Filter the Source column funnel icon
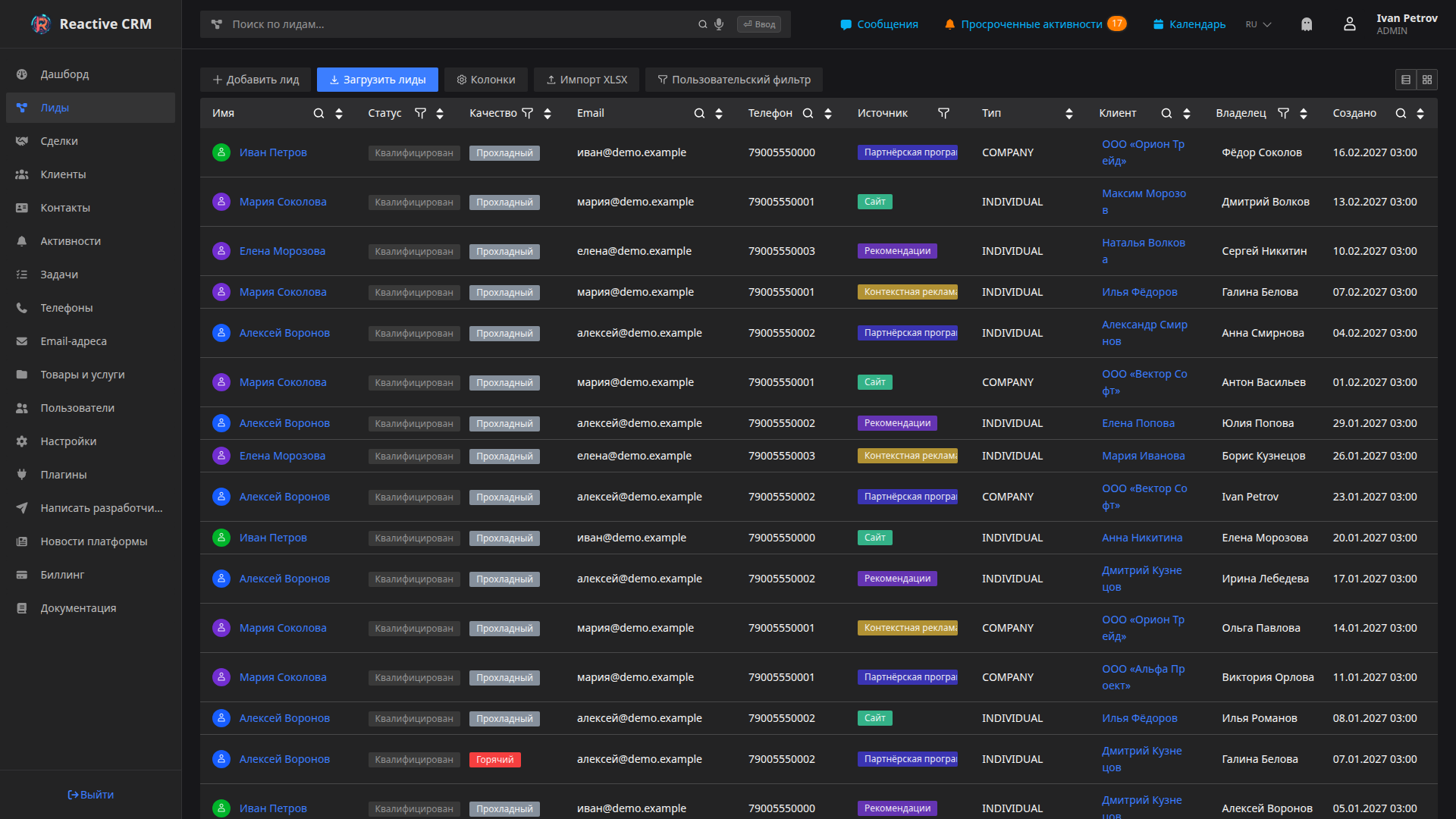 coord(944,113)
